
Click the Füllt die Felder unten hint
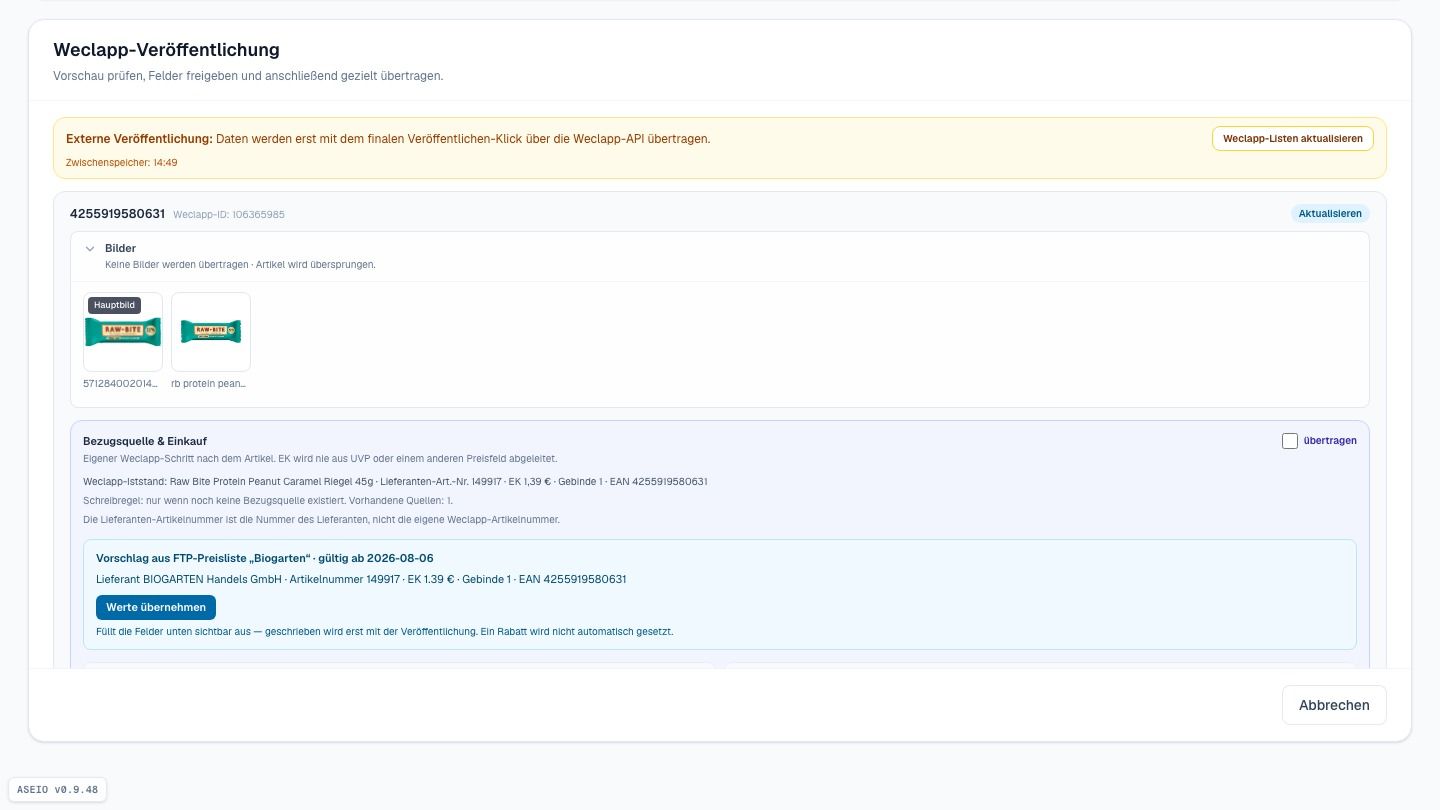385,632
